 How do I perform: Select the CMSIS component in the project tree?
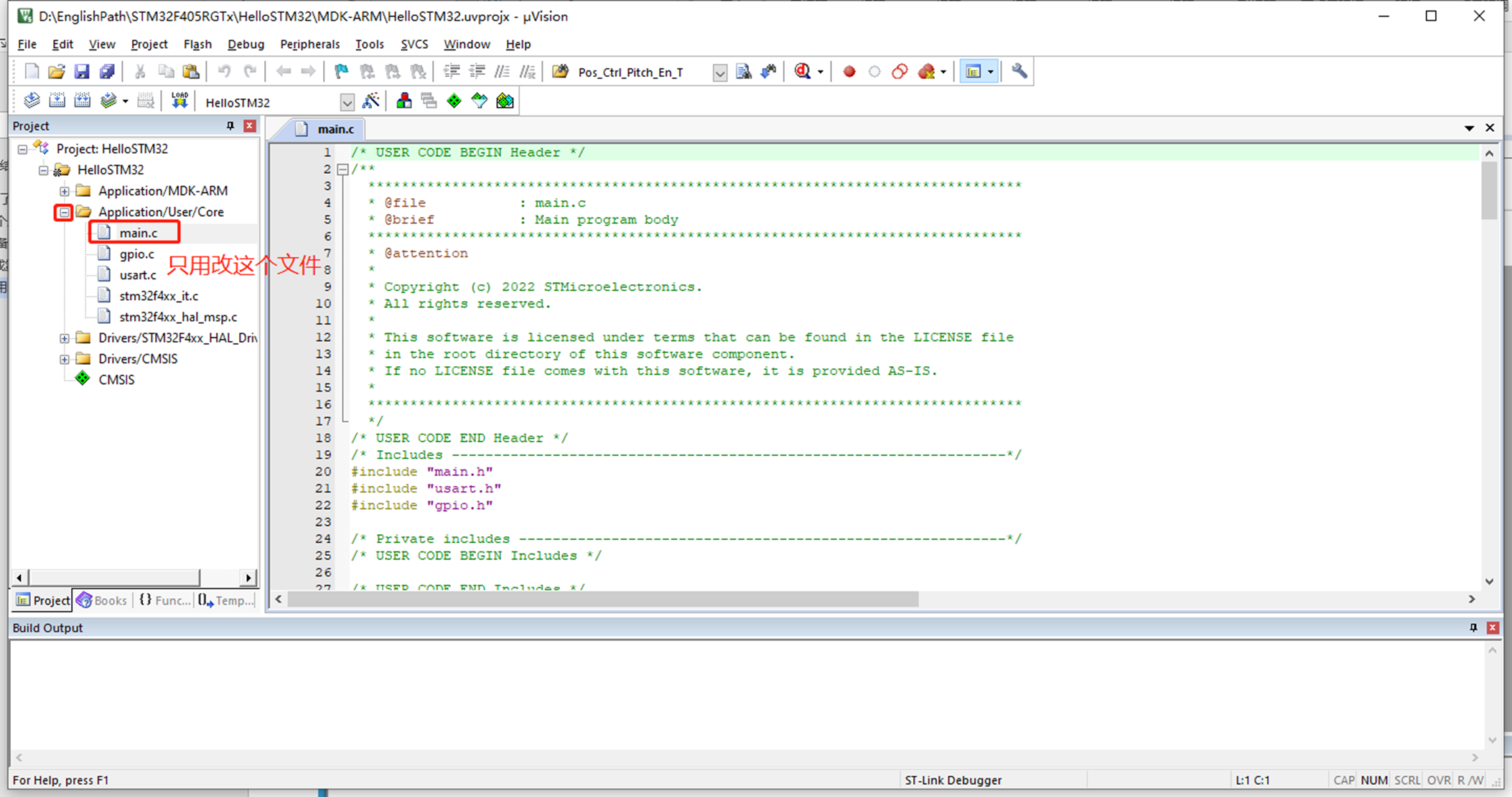tap(116, 380)
